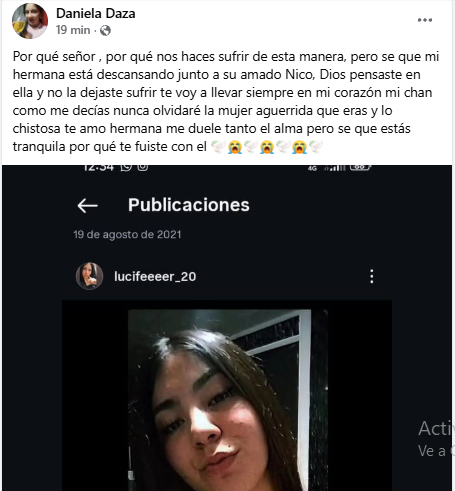
Task: Click the WhatsApp icon in the phone status bar
Action: click(126, 167)
